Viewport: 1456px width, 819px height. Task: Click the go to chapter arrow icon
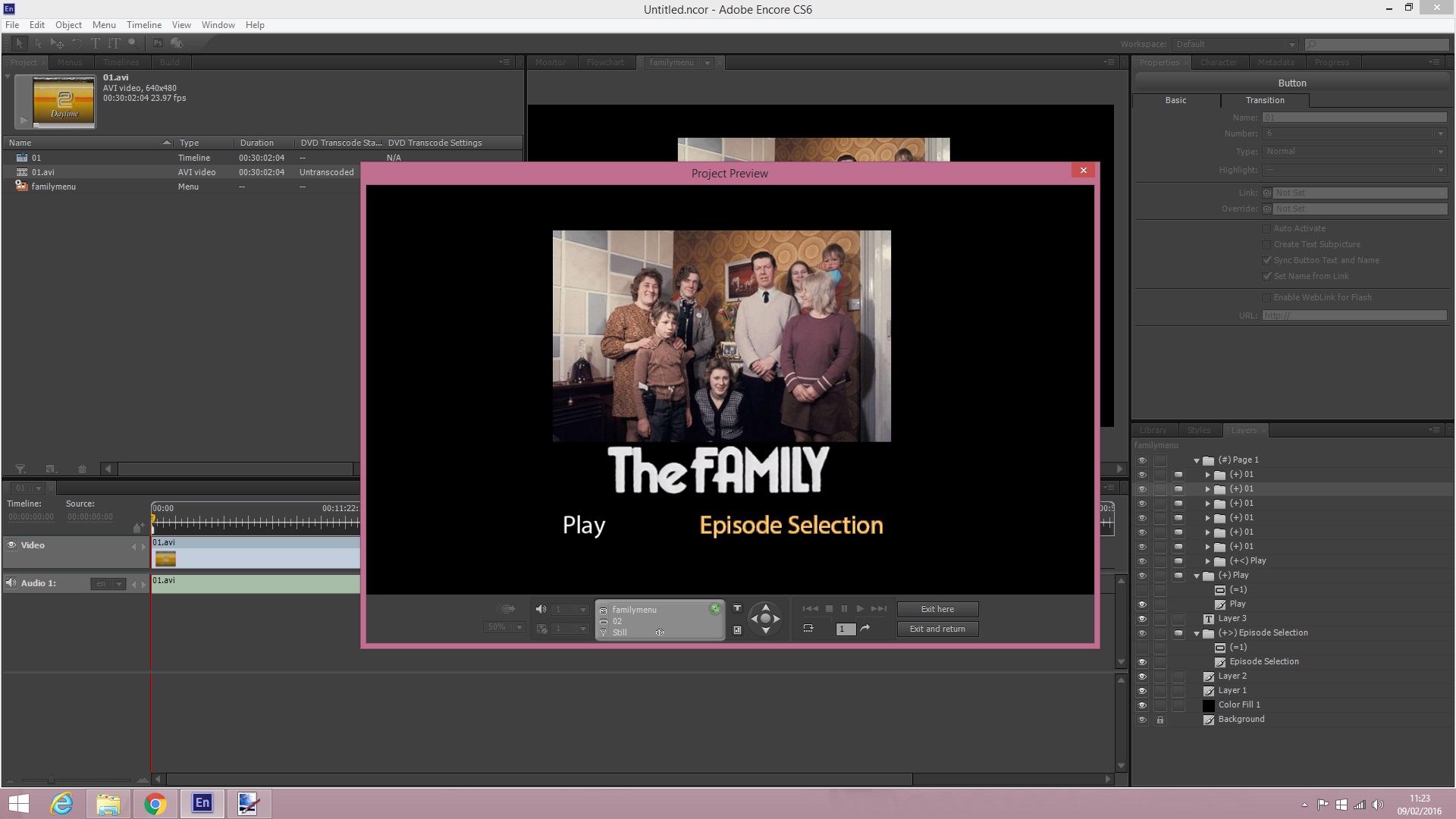point(865,629)
